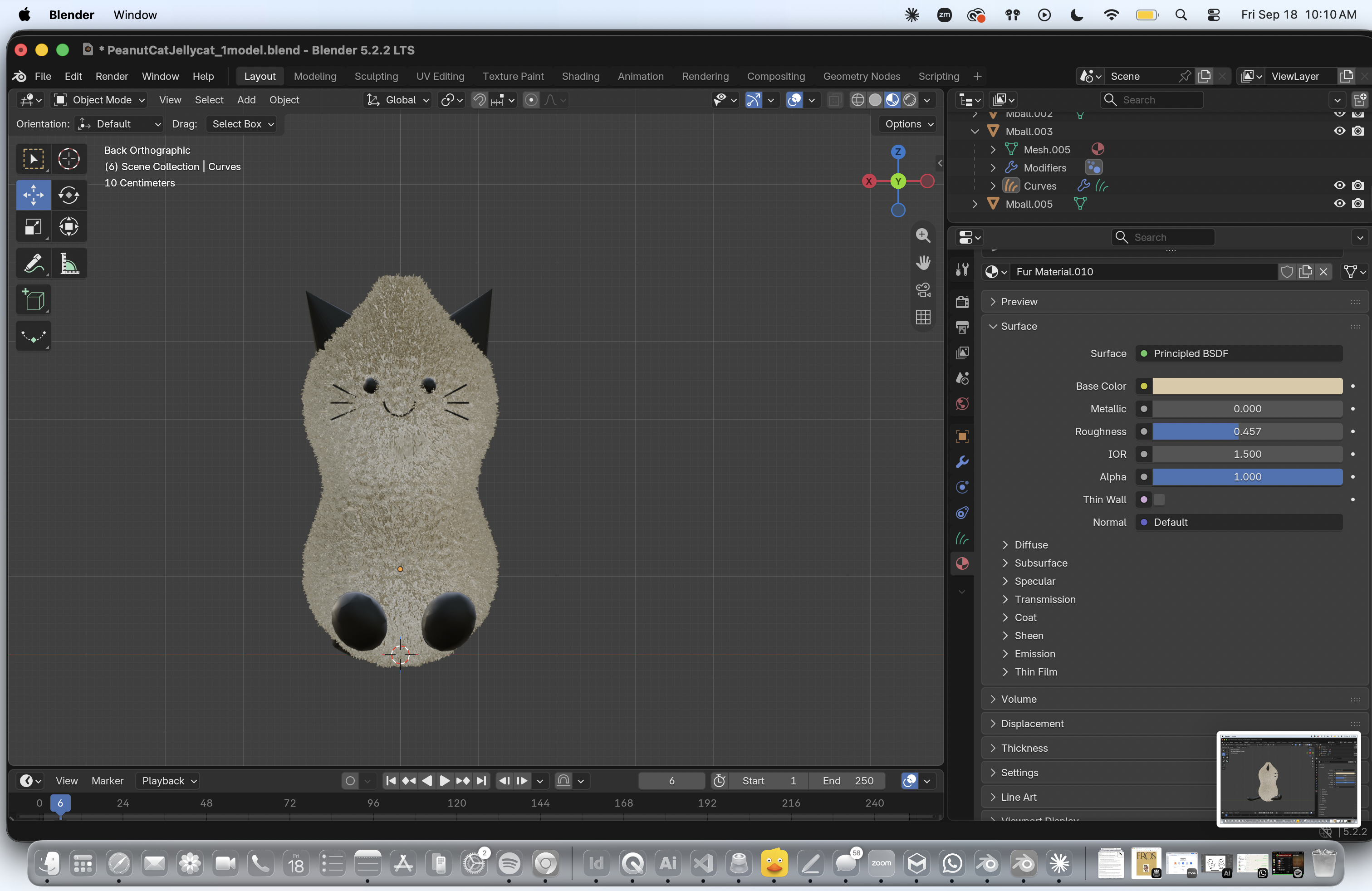1372x891 pixels.
Task: Select the Annotate pencil tool
Action: 34,264
